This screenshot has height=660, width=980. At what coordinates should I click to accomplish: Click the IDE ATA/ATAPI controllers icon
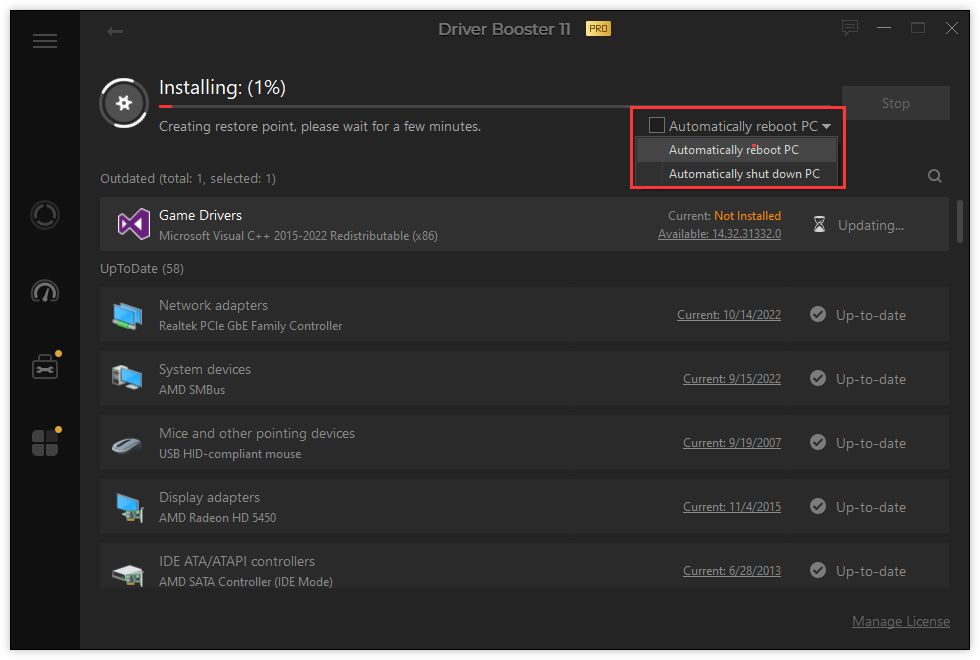[128, 574]
